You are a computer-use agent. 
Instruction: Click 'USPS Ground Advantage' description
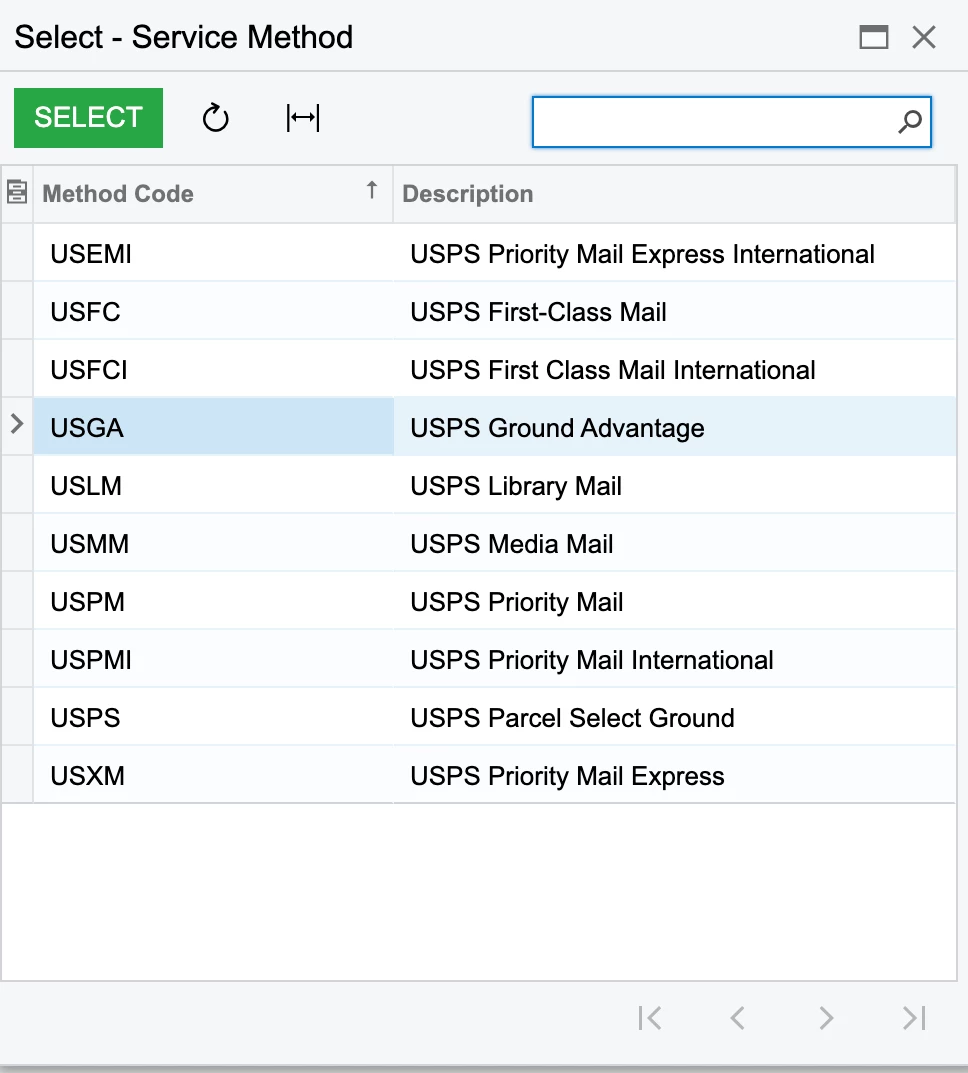click(558, 428)
